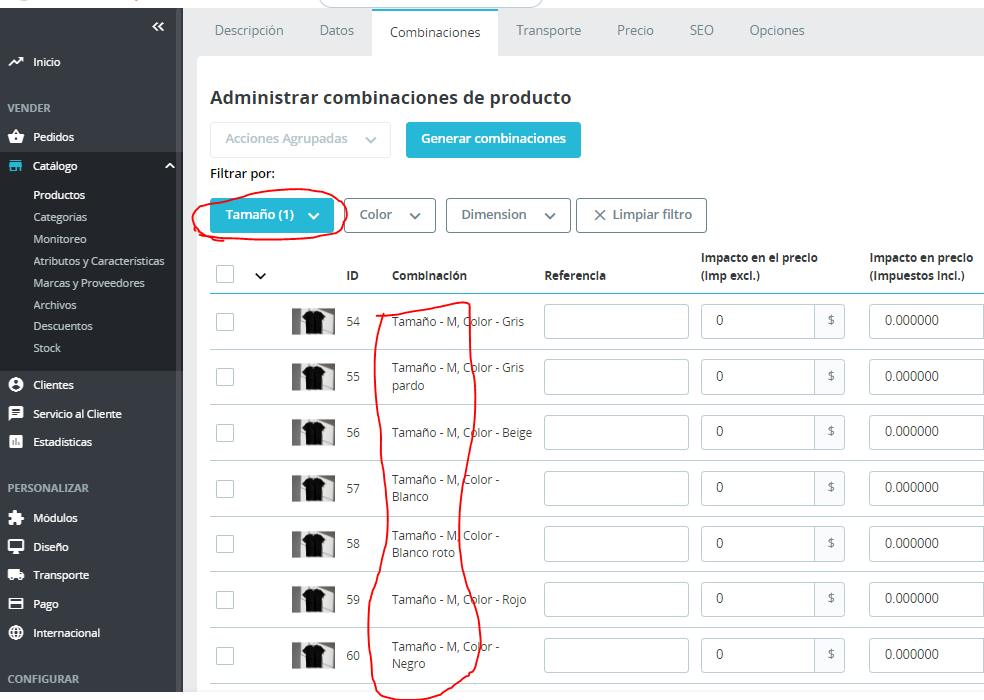Check the box for combination 55

click(225, 377)
